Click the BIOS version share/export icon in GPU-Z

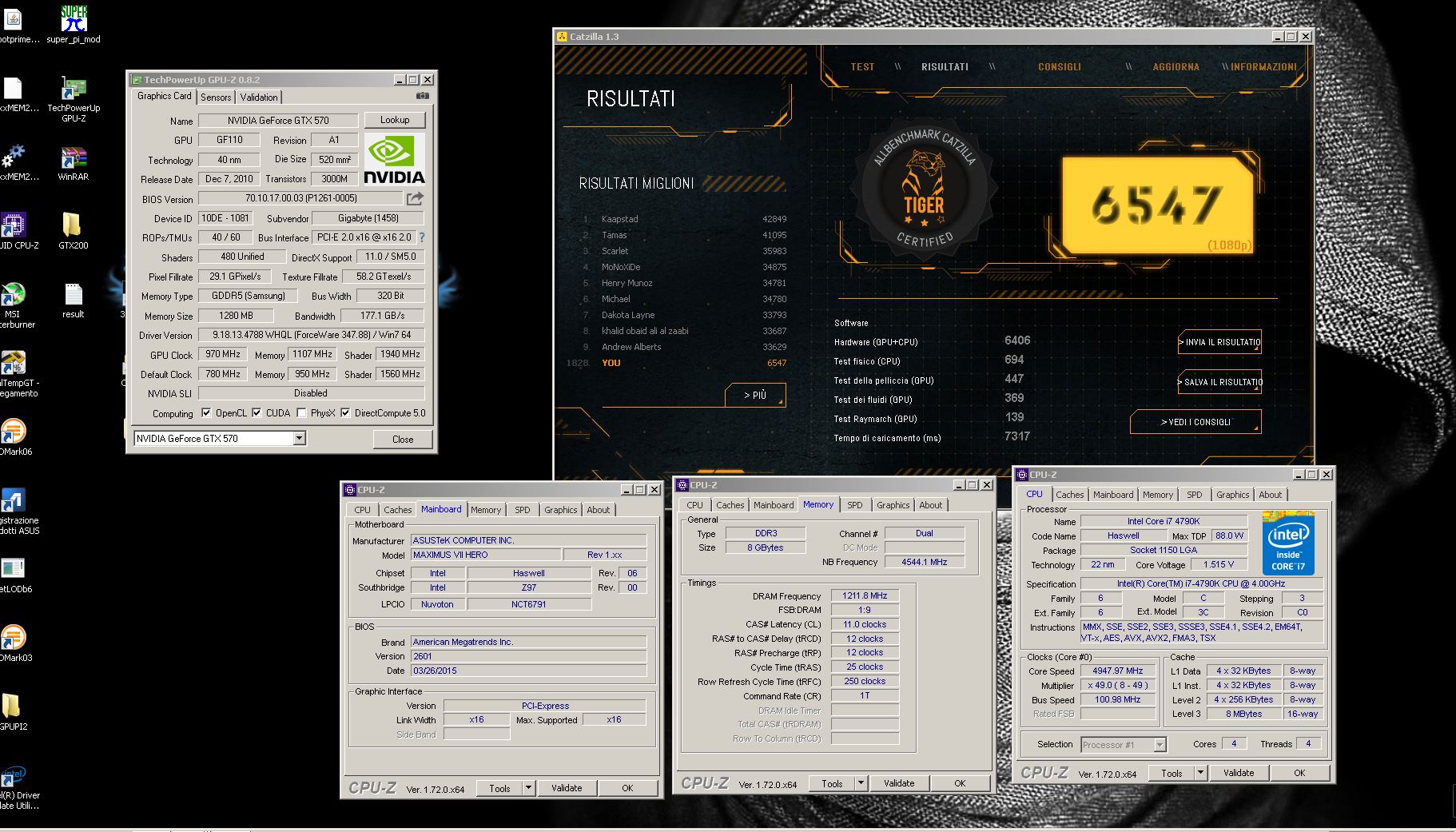coord(415,198)
